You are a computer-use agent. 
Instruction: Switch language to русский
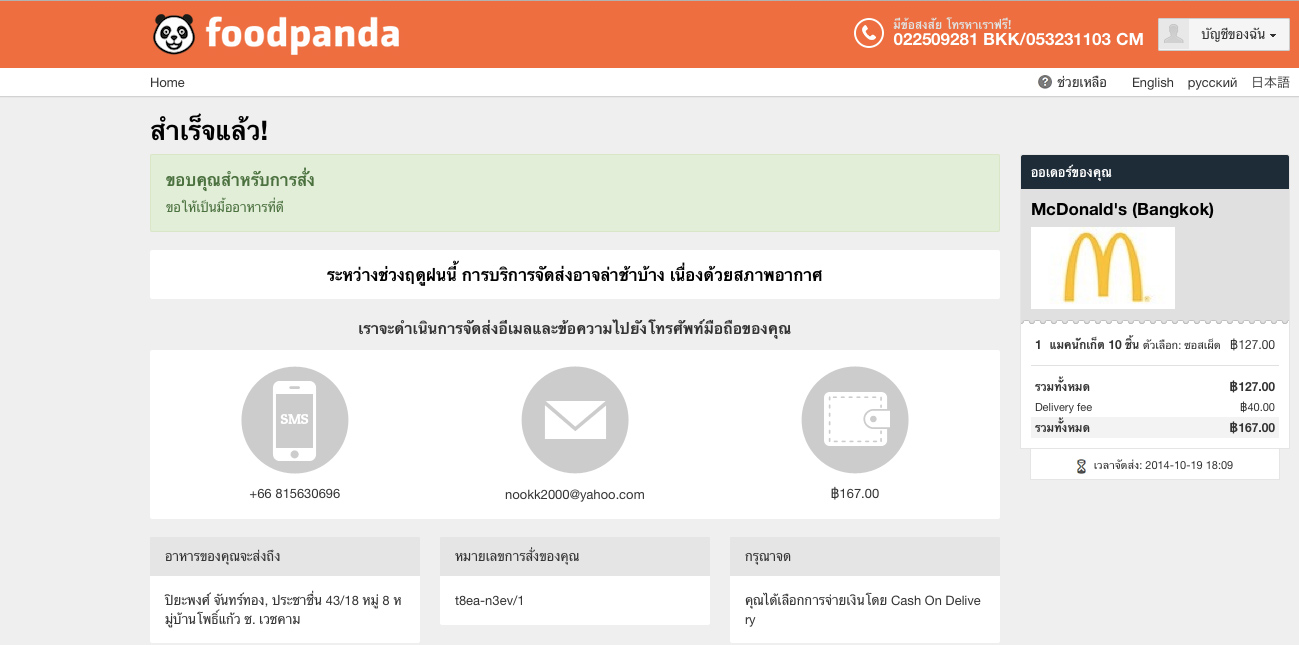tap(1212, 83)
